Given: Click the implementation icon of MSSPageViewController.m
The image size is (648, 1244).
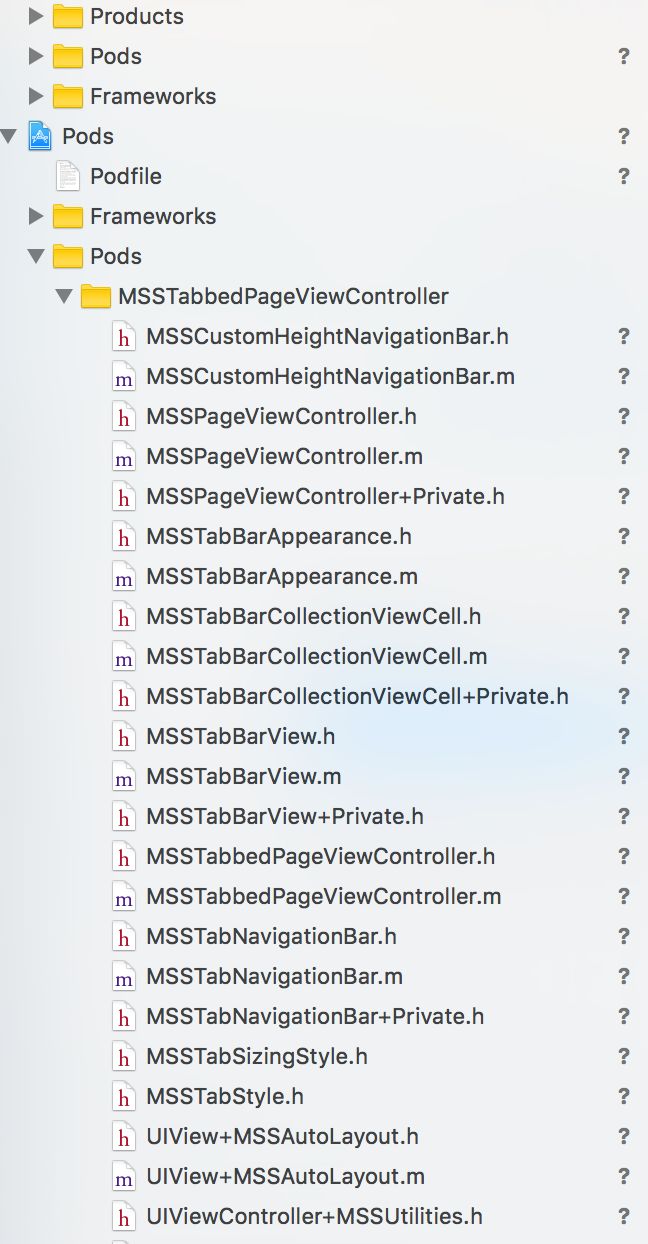Looking at the screenshot, I should tap(123, 456).
